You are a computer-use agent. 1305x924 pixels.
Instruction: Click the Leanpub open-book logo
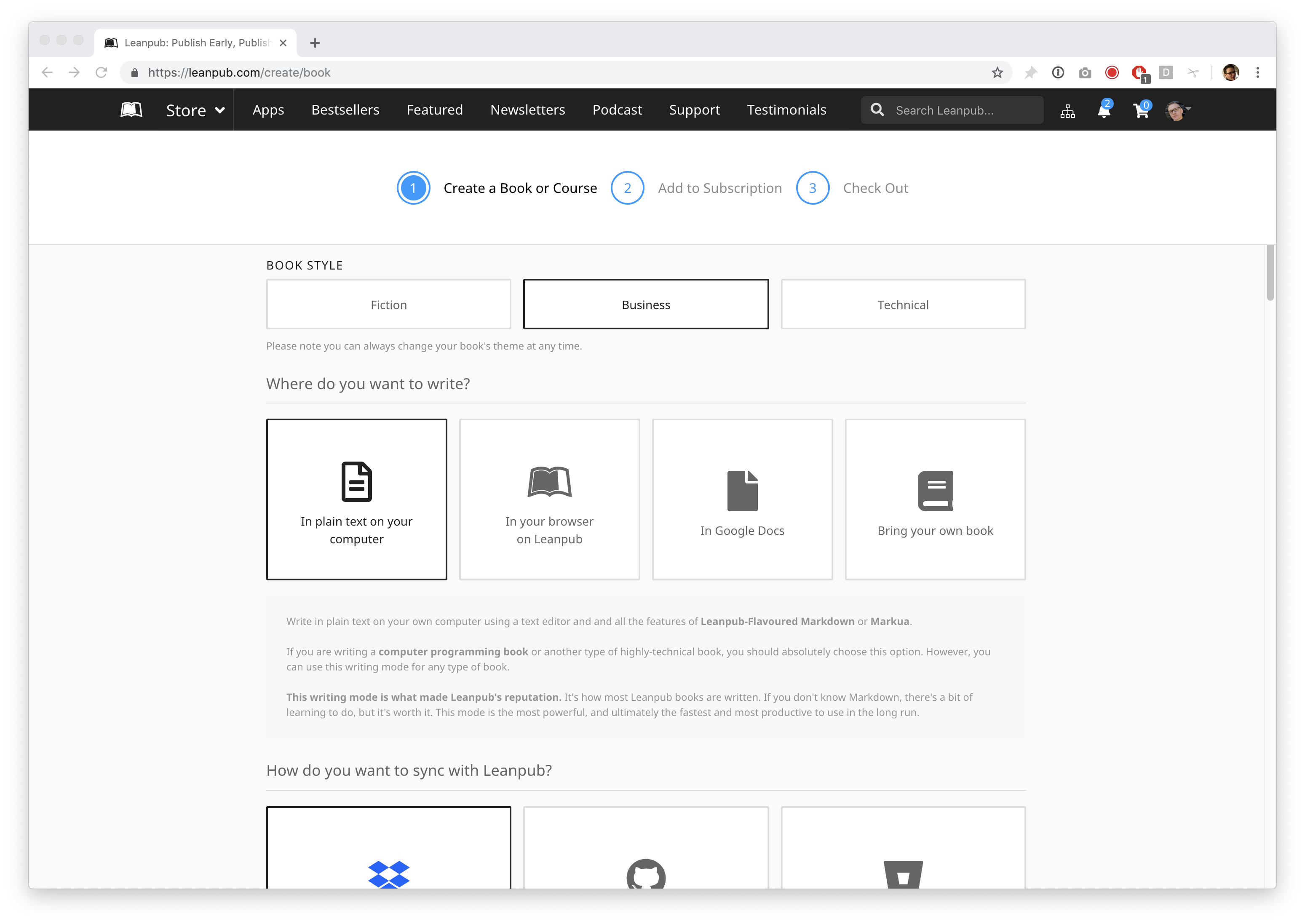coord(131,110)
